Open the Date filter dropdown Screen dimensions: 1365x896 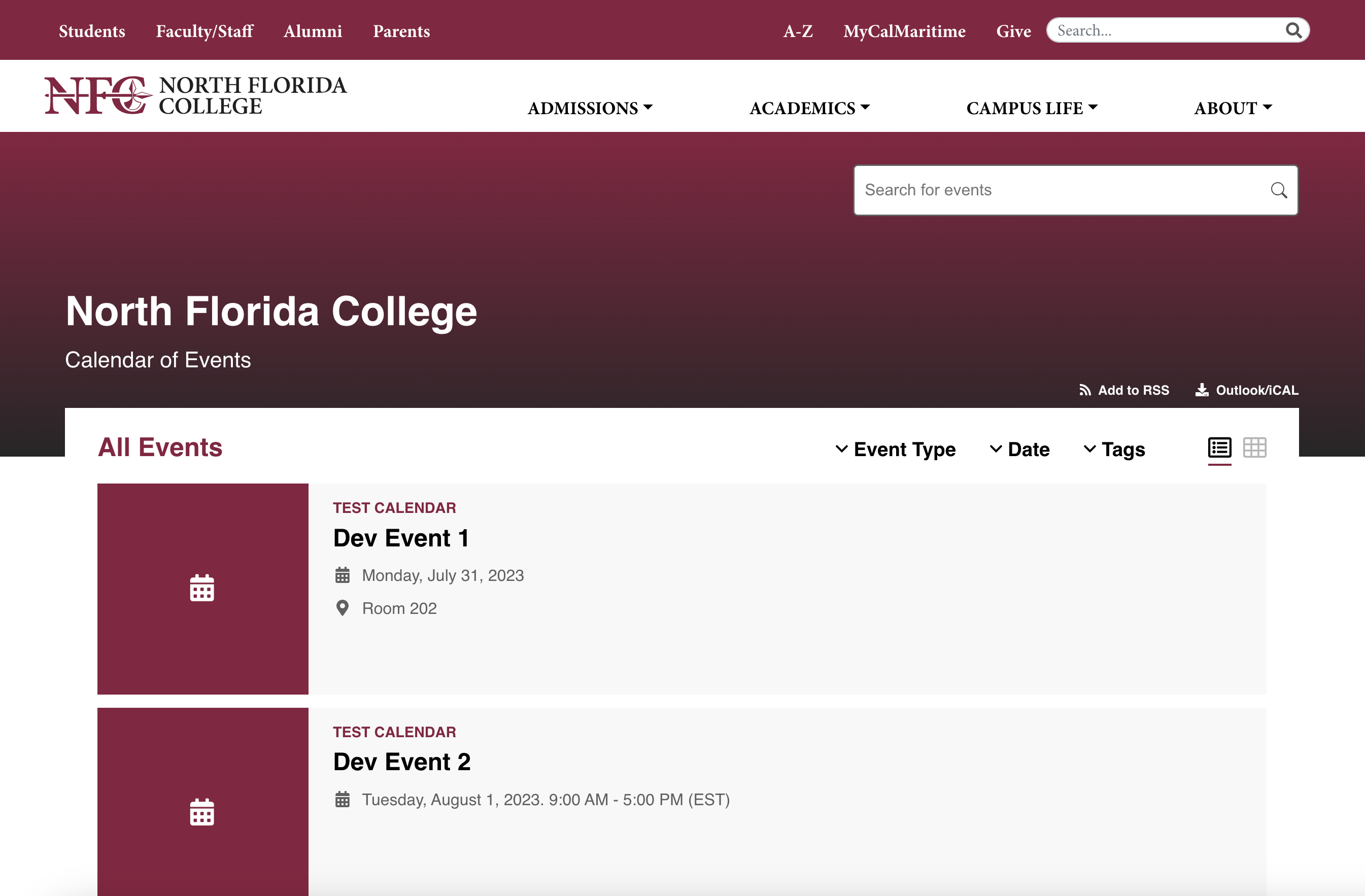point(1020,449)
